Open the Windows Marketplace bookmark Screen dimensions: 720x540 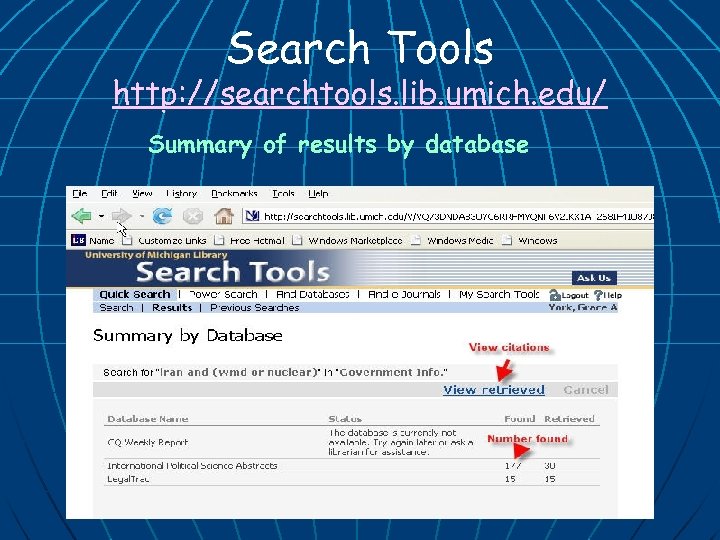point(348,240)
